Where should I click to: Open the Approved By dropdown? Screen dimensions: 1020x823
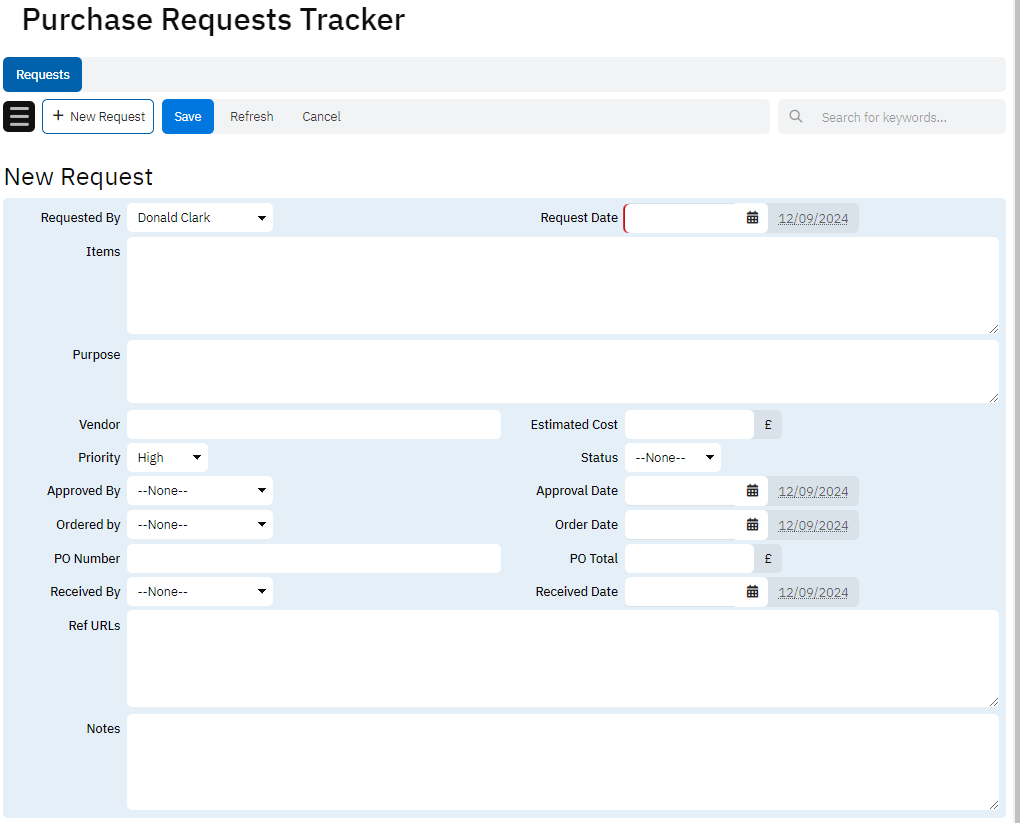(x=200, y=491)
